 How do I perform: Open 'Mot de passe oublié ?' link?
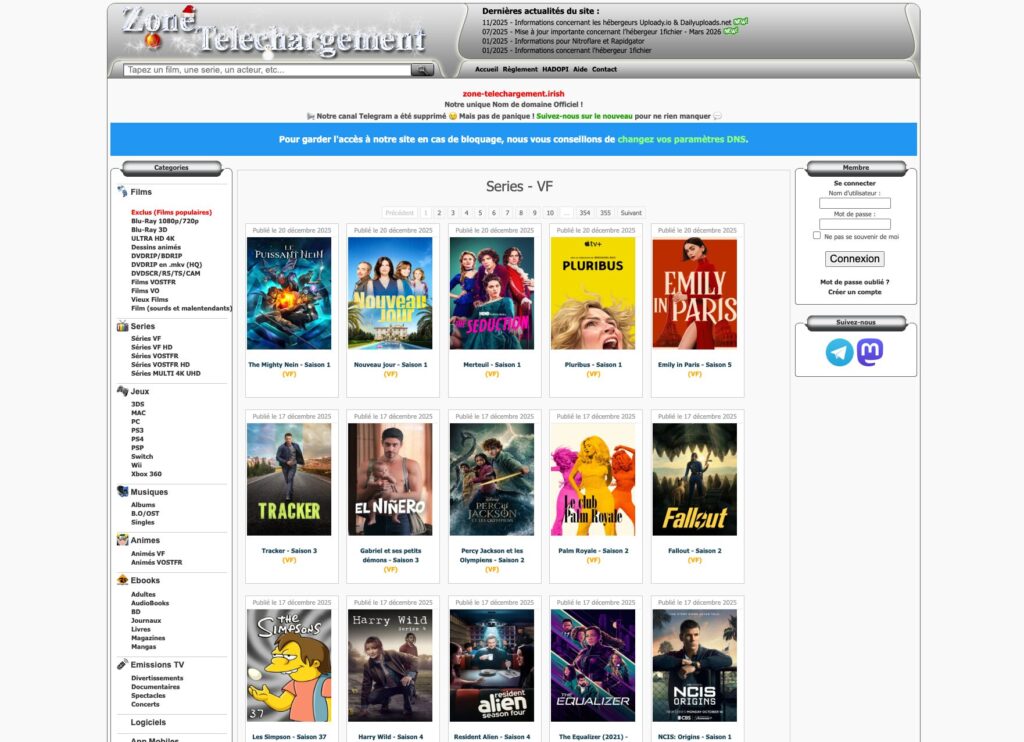(x=854, y=282)
